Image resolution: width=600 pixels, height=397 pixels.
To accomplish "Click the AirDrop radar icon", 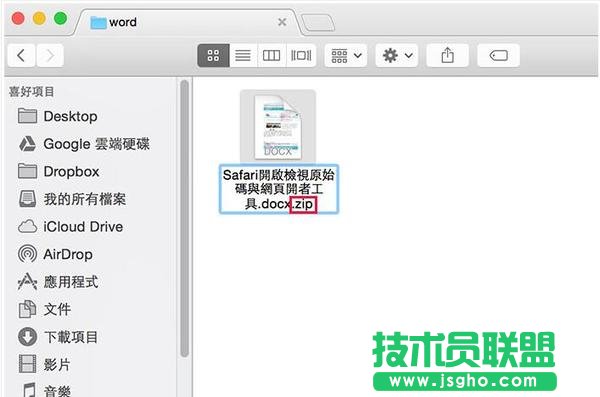I will coord(27,254).
